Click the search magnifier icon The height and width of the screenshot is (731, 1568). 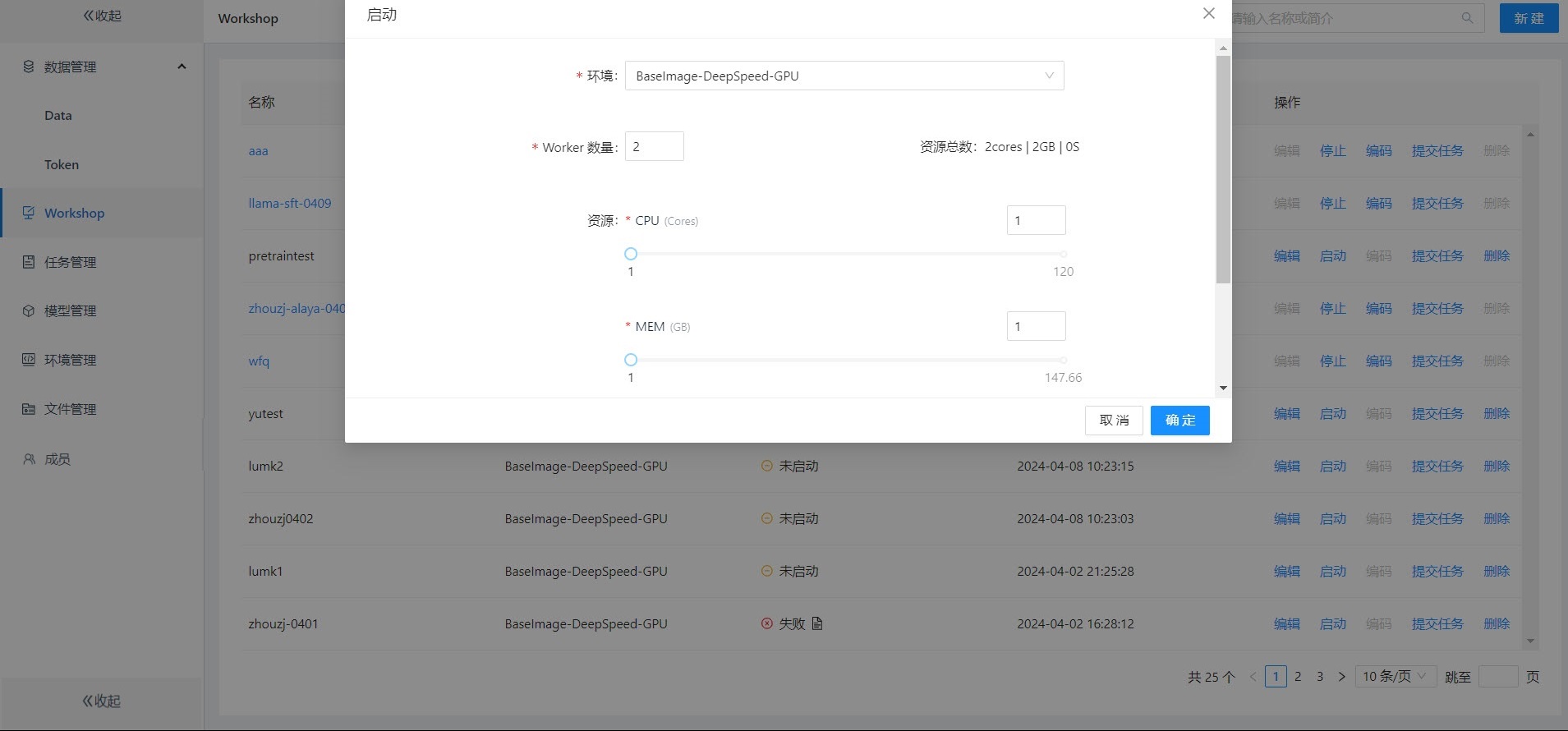point(1467,18)
